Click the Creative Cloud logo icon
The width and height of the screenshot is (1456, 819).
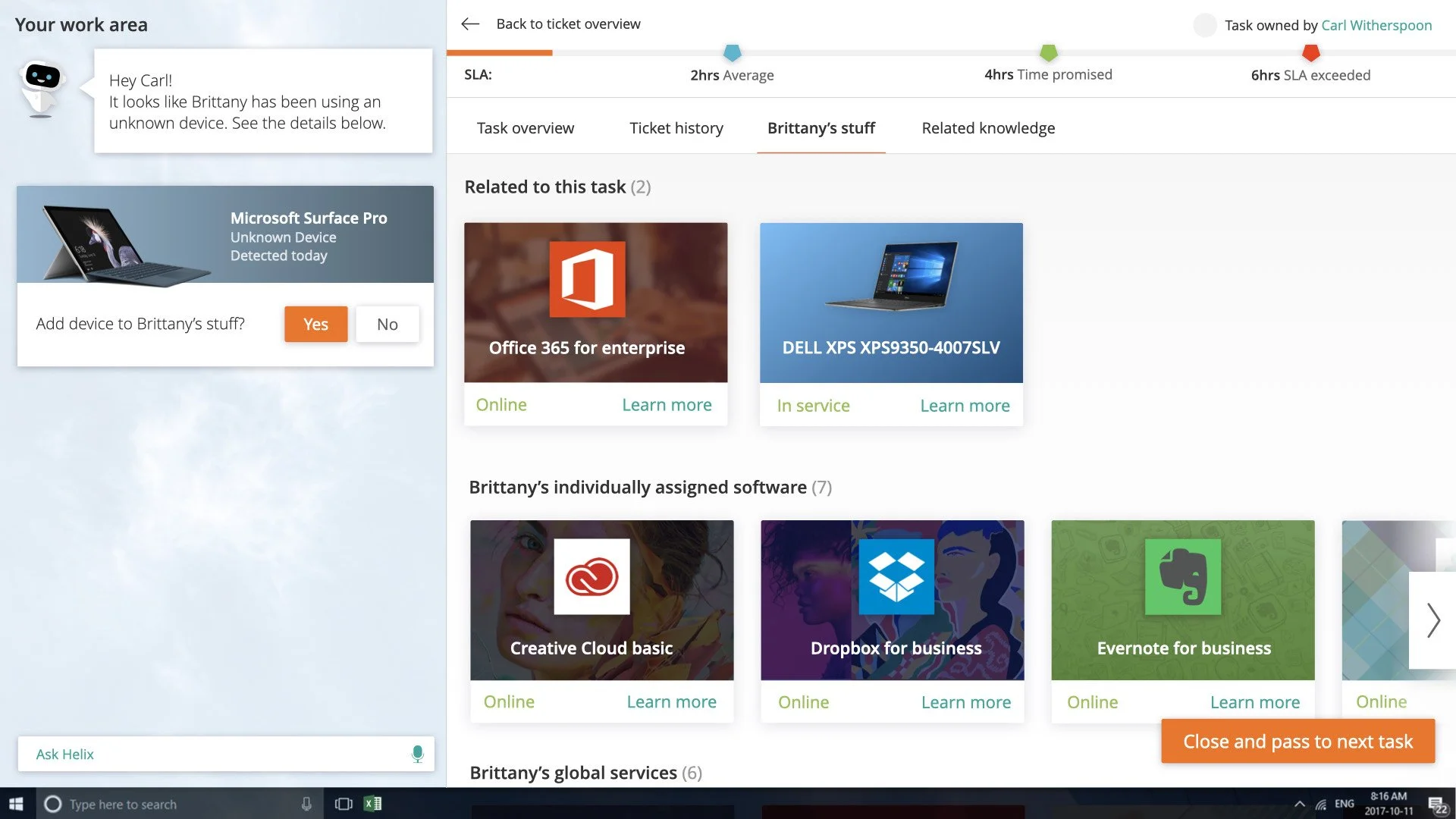pos(591,576)
